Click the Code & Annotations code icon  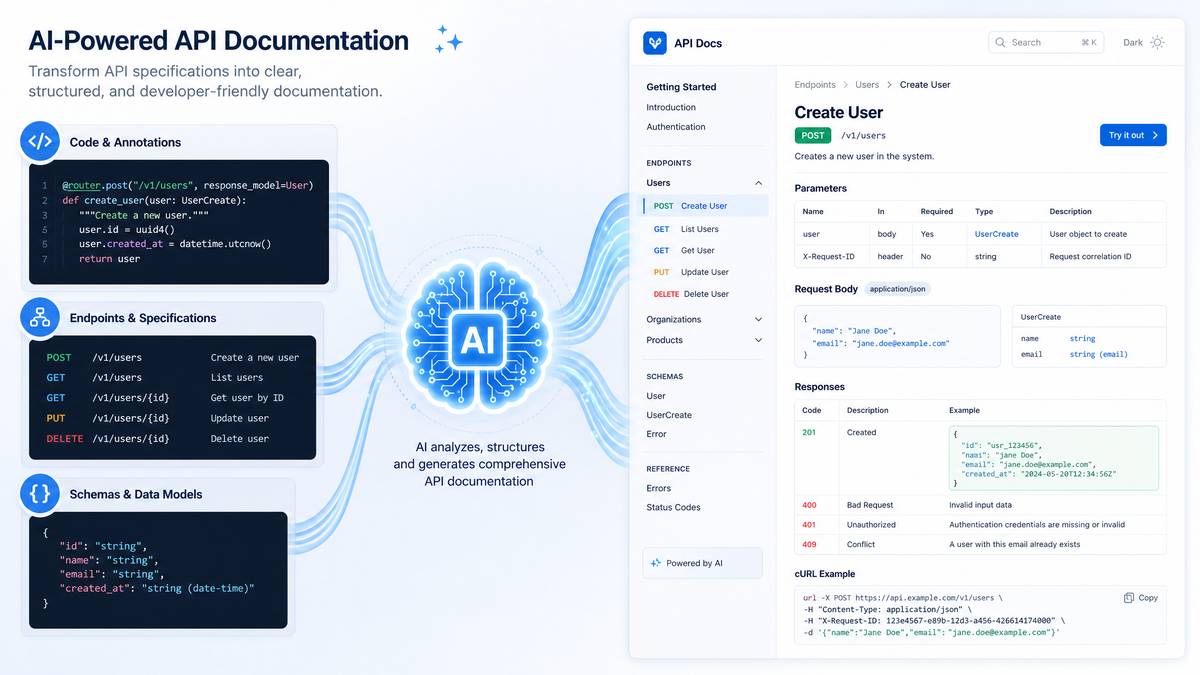[x=40, y=142]
